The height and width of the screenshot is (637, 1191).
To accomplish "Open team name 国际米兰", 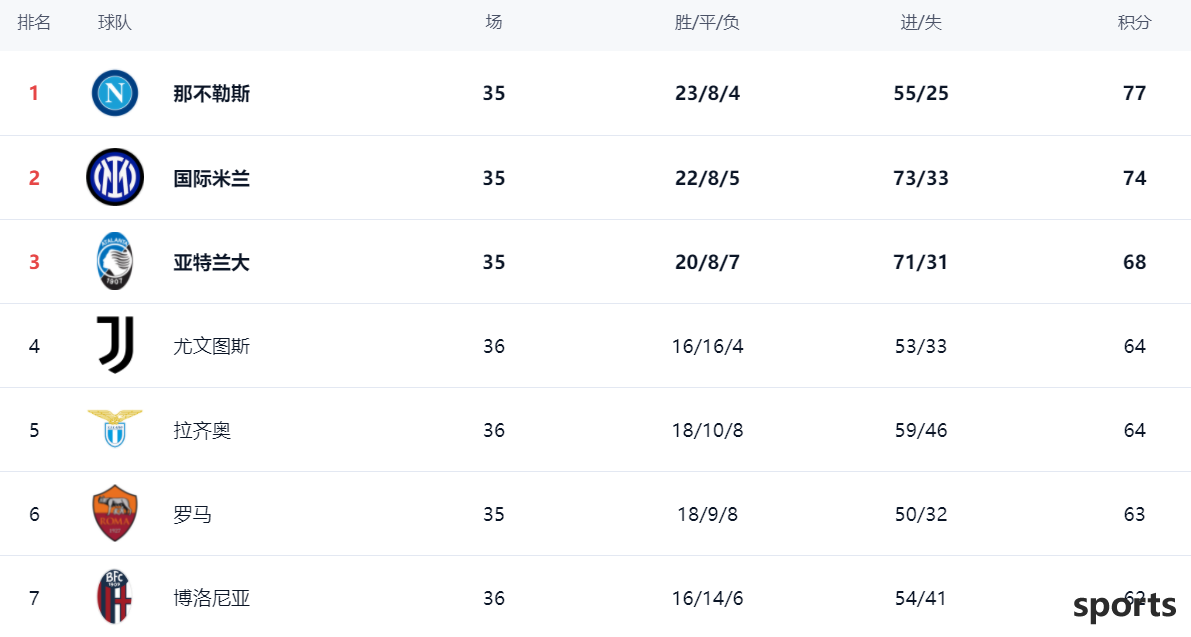I will (211, 178).
